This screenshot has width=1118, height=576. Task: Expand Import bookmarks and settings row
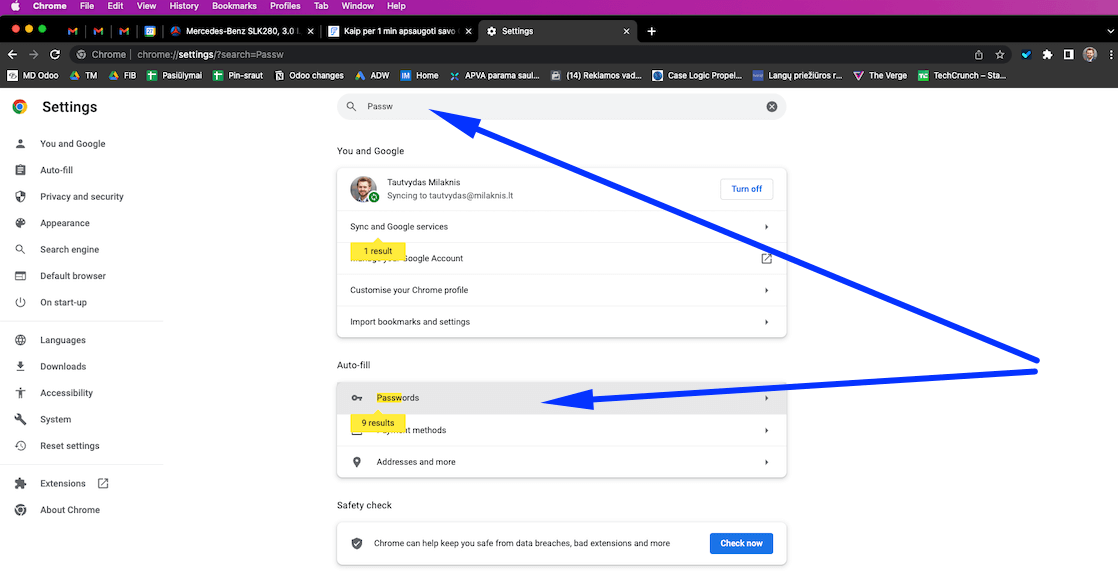tap(561, 322)
